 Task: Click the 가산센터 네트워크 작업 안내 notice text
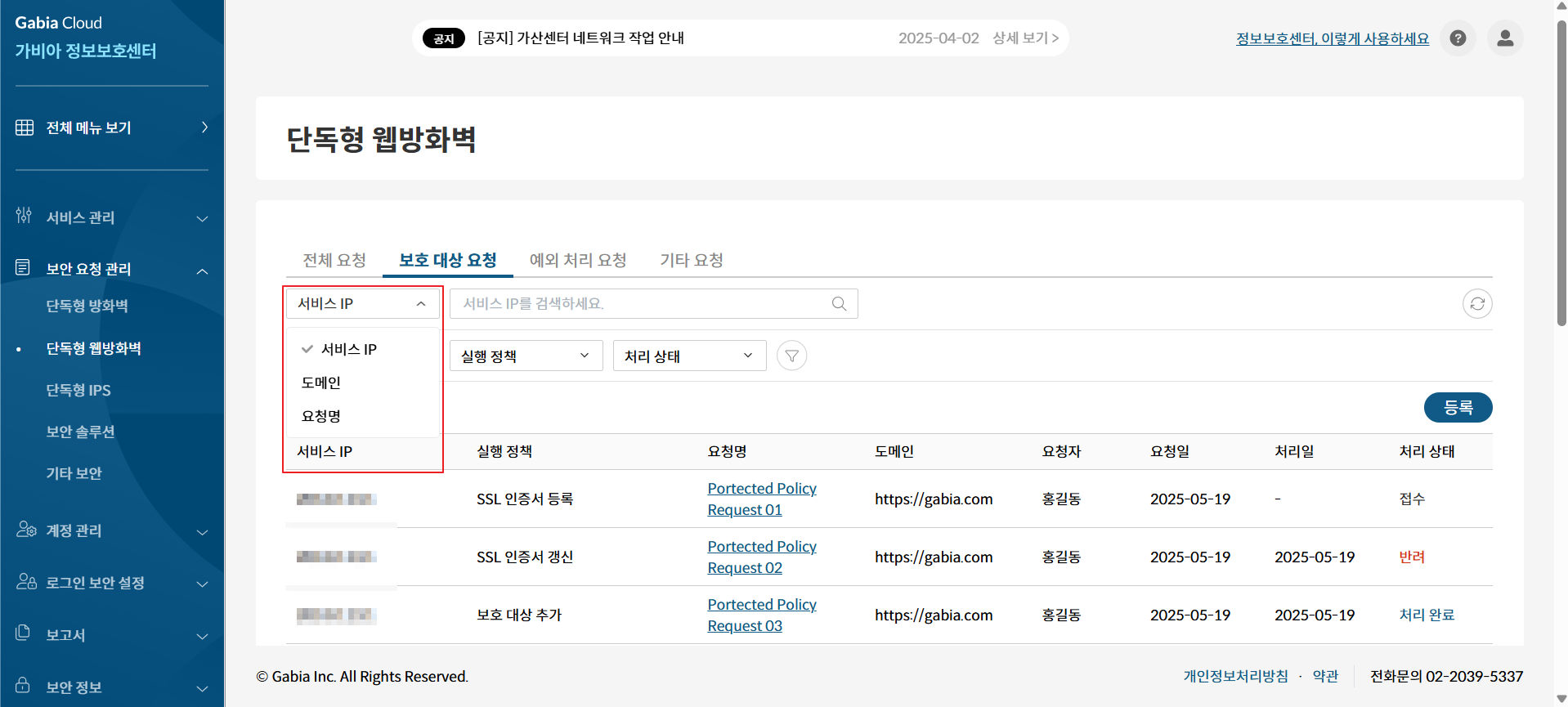pyautogui.click(x=580, y=38)
